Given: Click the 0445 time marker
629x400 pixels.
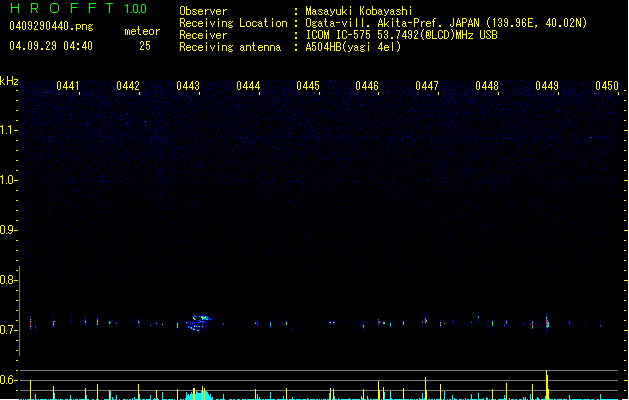Looking at the screenshot, I should (308, 86).
